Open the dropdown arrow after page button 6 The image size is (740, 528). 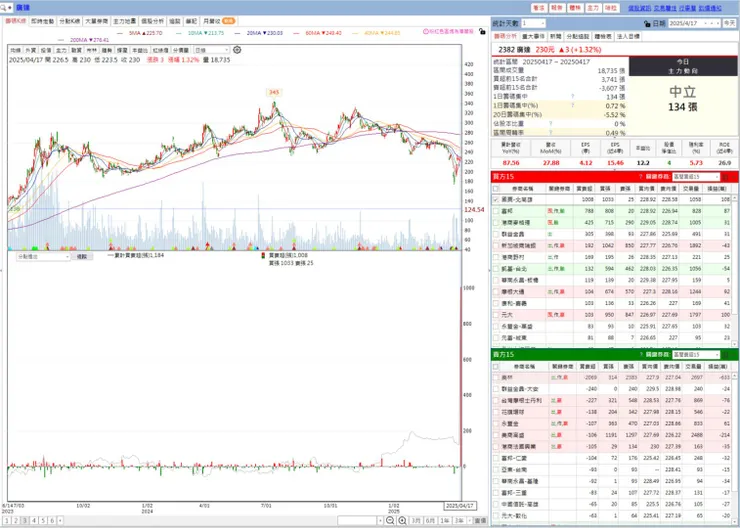[x=60, y=521]
